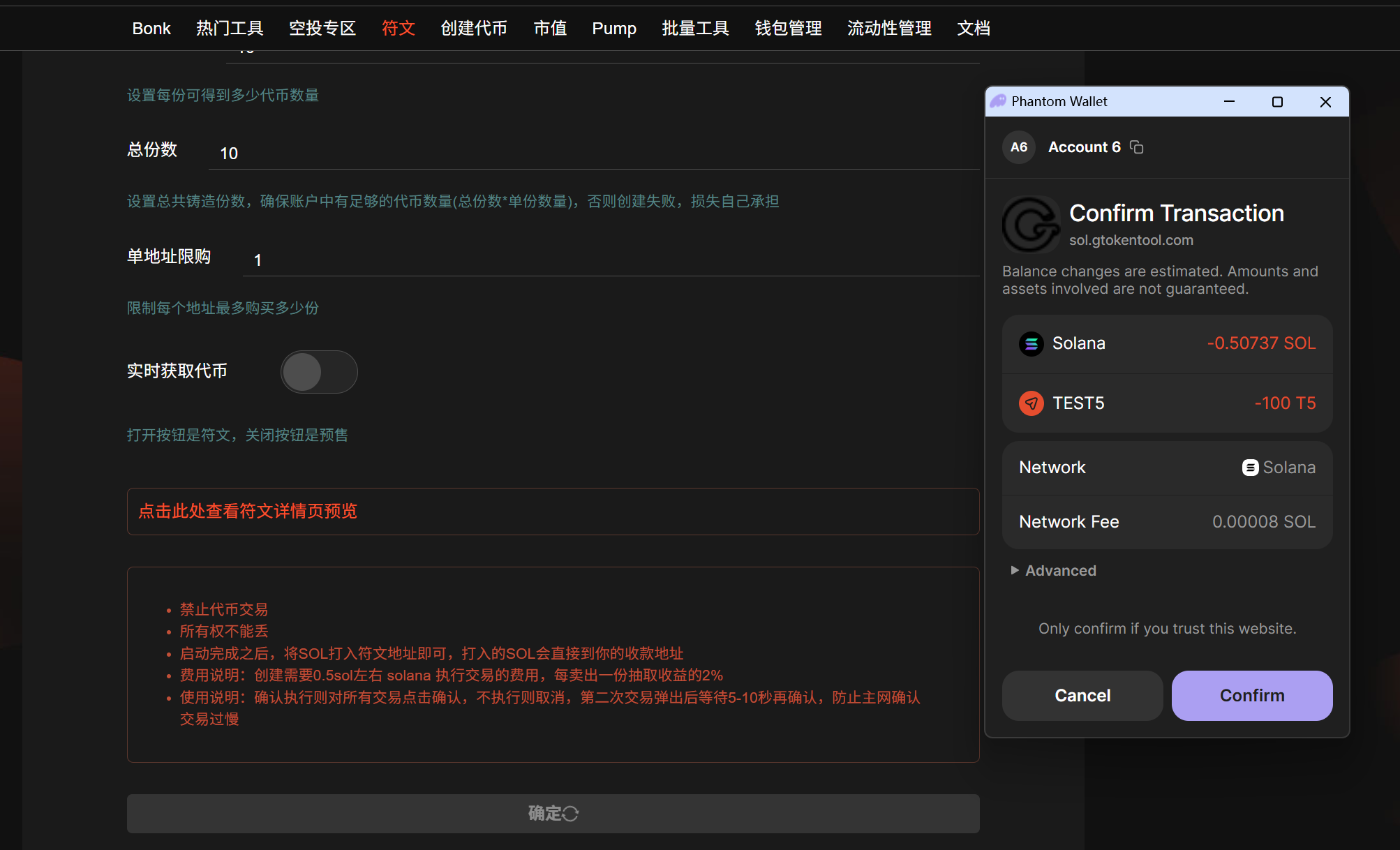1400x850 pixels.
Task: Toggle the 实时获取代币 switch
Action: point(319,372)
